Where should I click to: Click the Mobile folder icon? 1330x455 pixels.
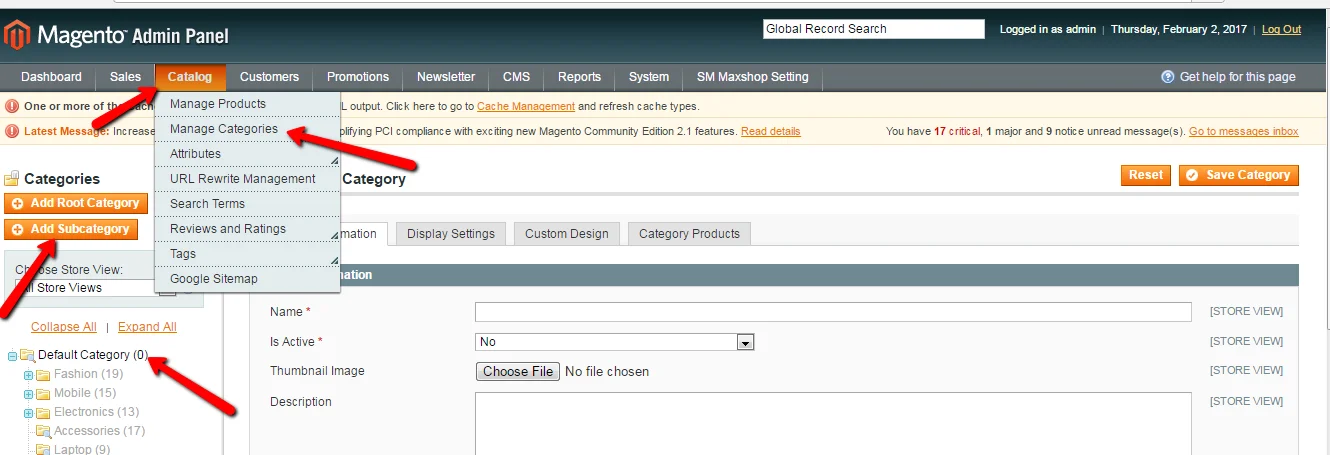pyautogui.click(x=43, y=393)
